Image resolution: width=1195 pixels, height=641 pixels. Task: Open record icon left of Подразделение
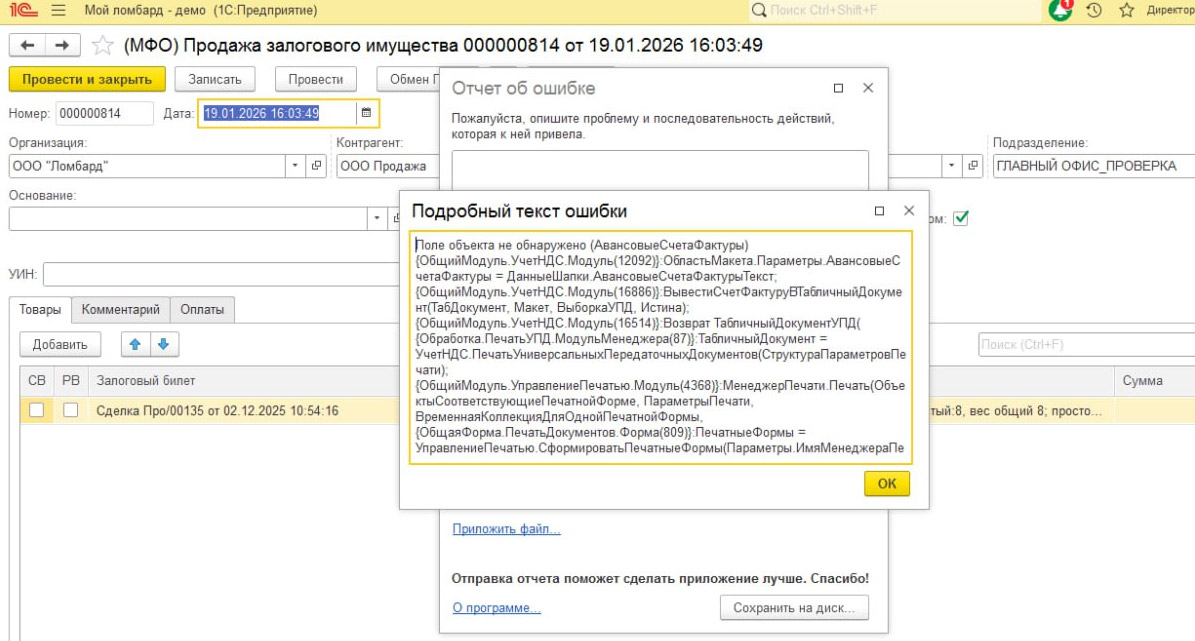click(x=972, y=165)
